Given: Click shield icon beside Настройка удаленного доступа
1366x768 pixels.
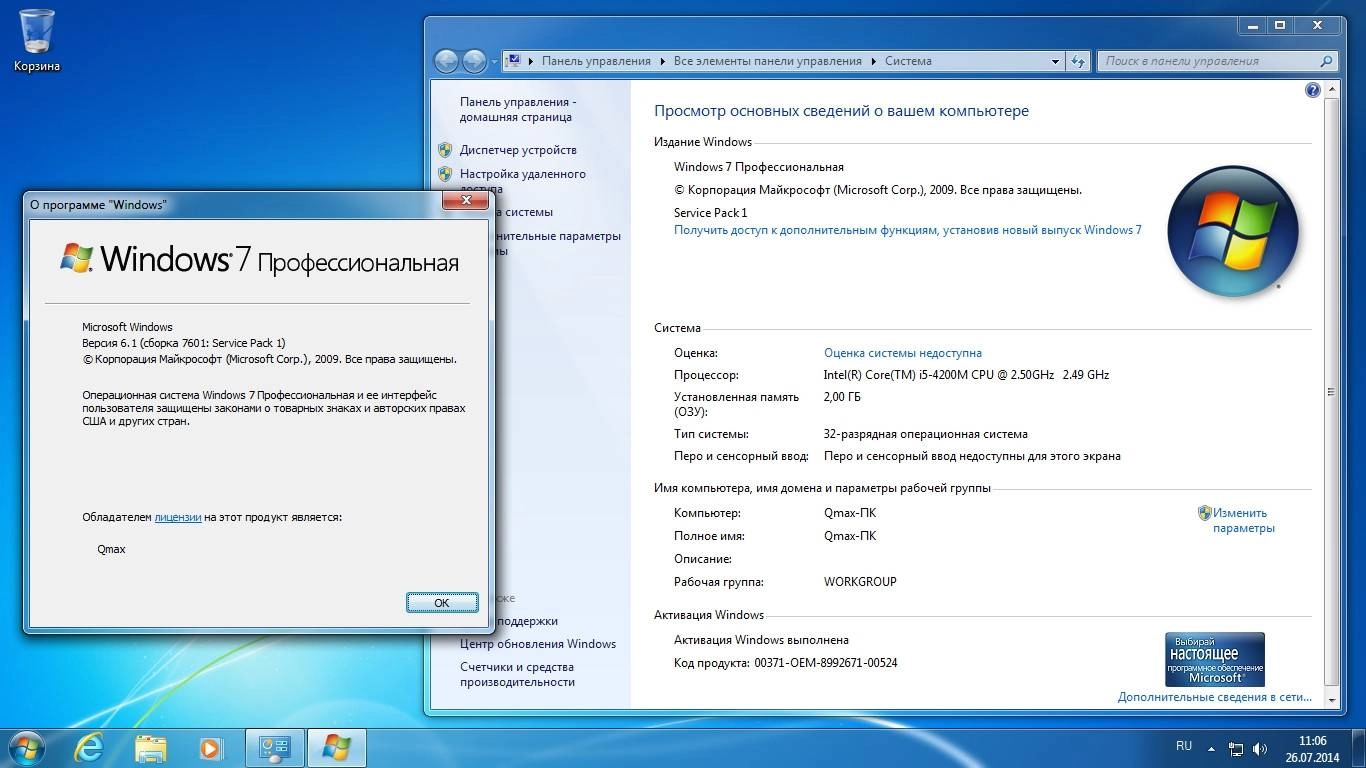Looking at the screenshot, I should (x=445, y=174).
